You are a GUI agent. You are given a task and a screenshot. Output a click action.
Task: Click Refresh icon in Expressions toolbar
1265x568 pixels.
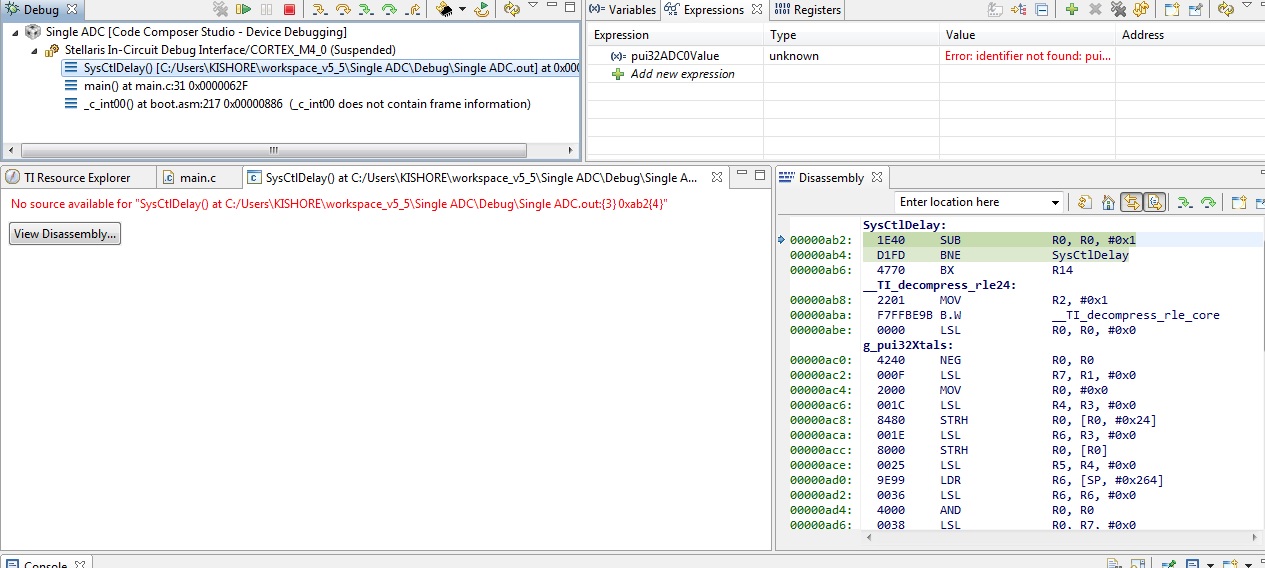(x=1226, y=10)
